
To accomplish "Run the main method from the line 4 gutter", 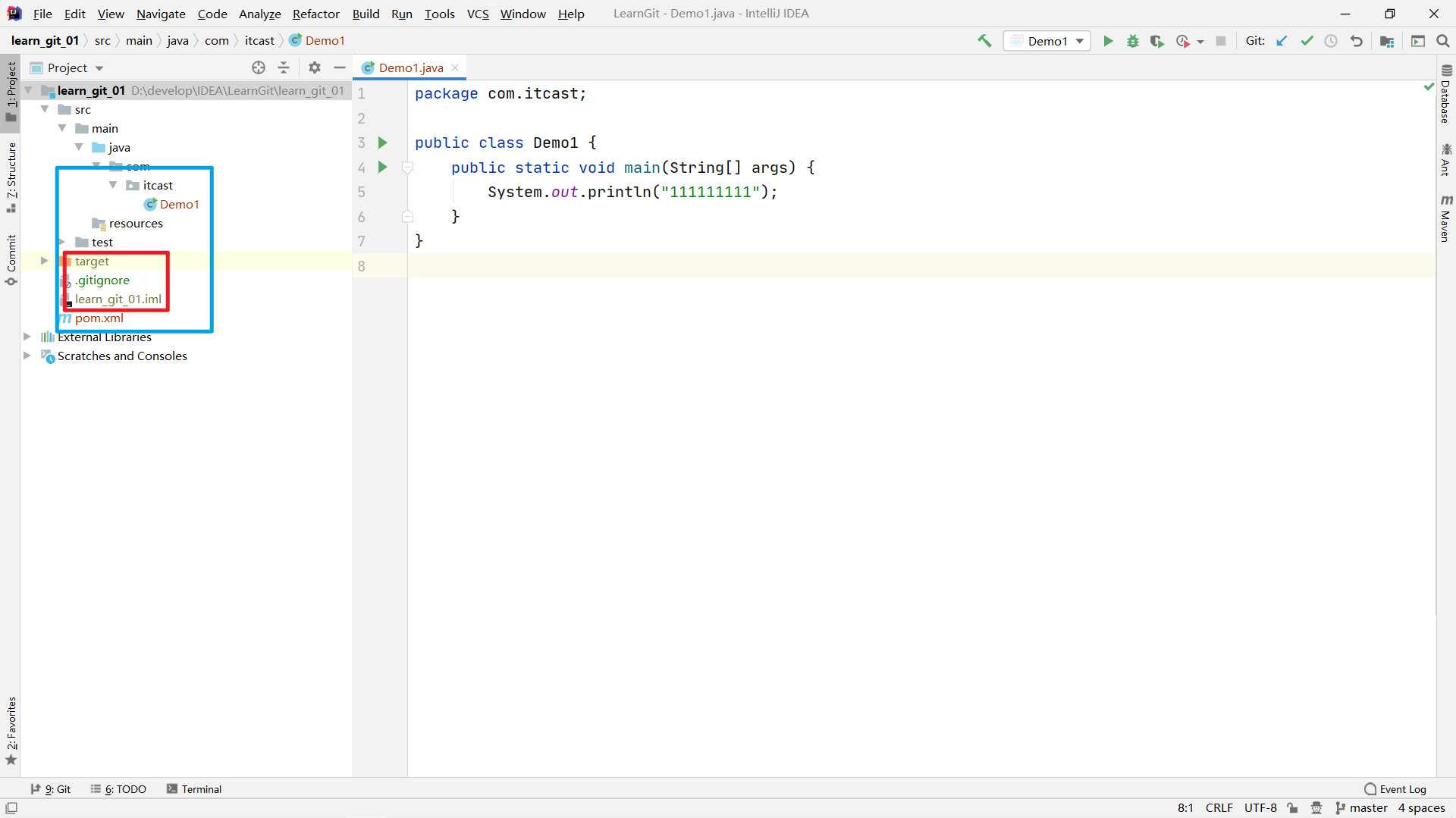I will [x=383, y=167].
